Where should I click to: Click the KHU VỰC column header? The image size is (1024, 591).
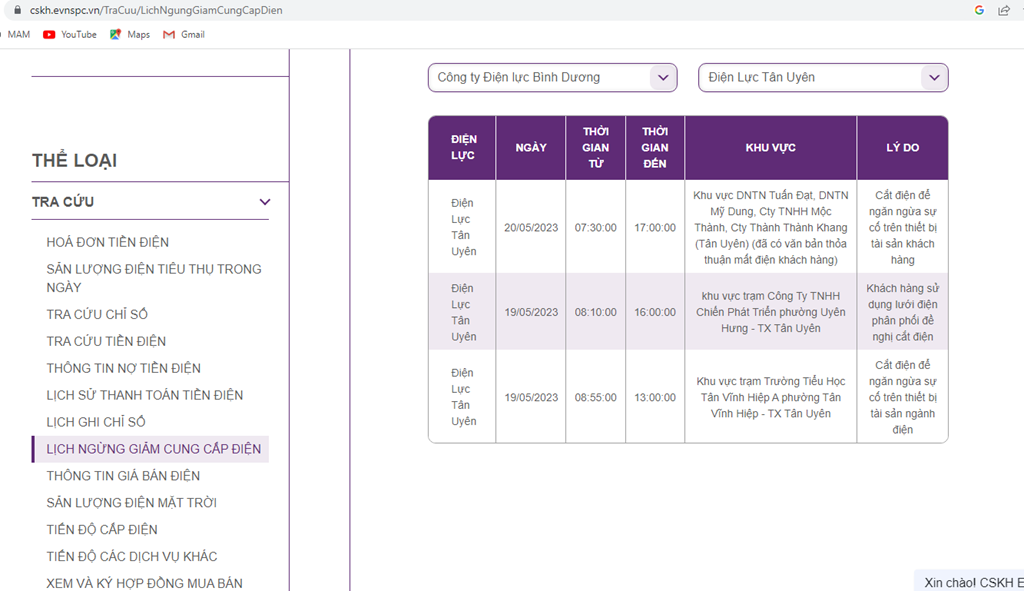(771, 148)
